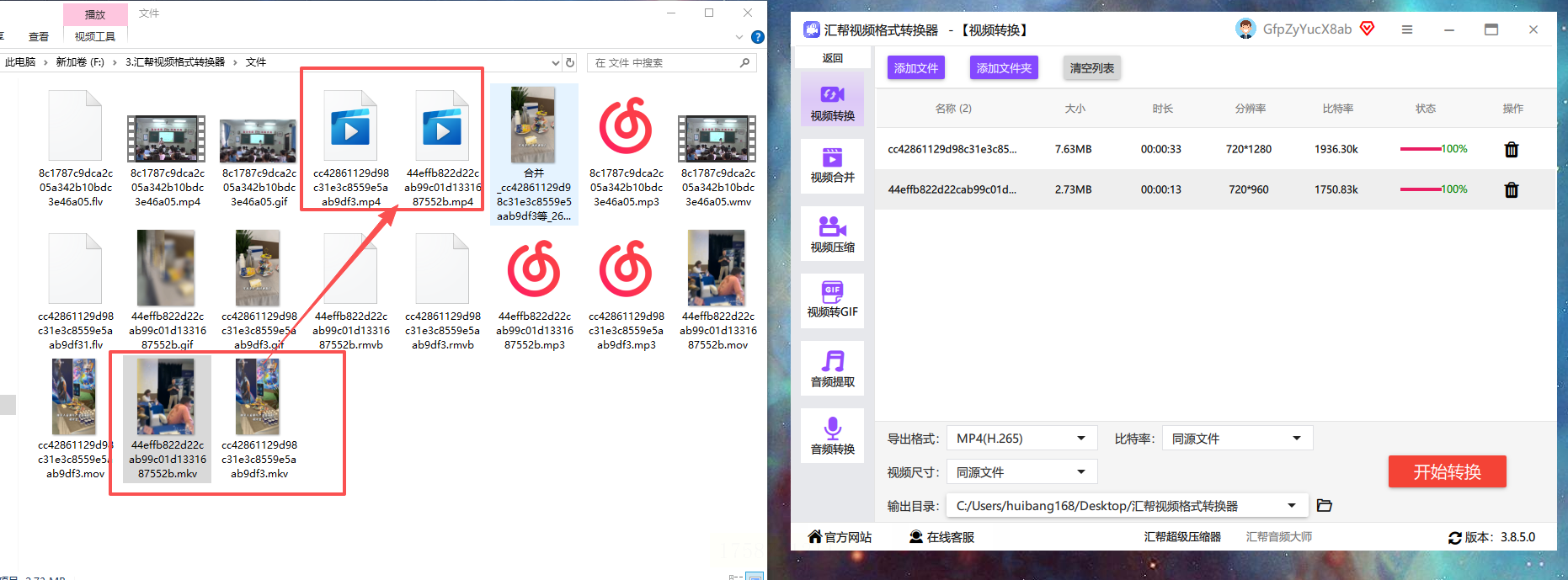
Task: Click the 添加文件 button
Action: pos(916,68)
